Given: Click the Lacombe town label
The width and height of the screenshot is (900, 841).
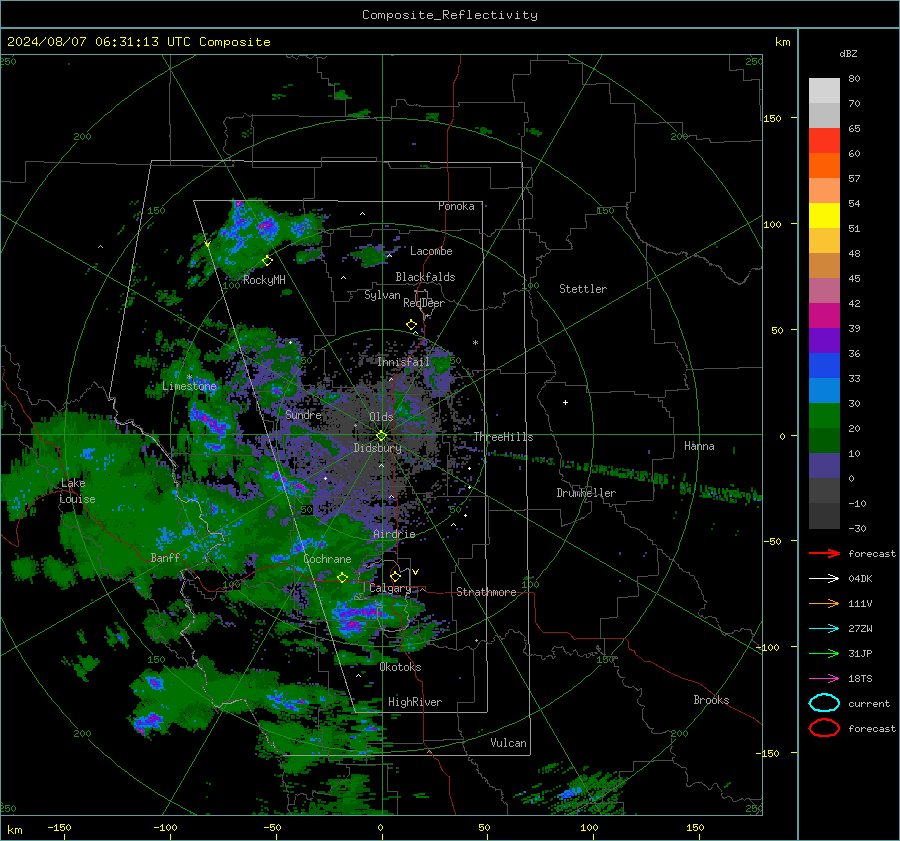Looking at the screenshot, I should click(431, 251).
